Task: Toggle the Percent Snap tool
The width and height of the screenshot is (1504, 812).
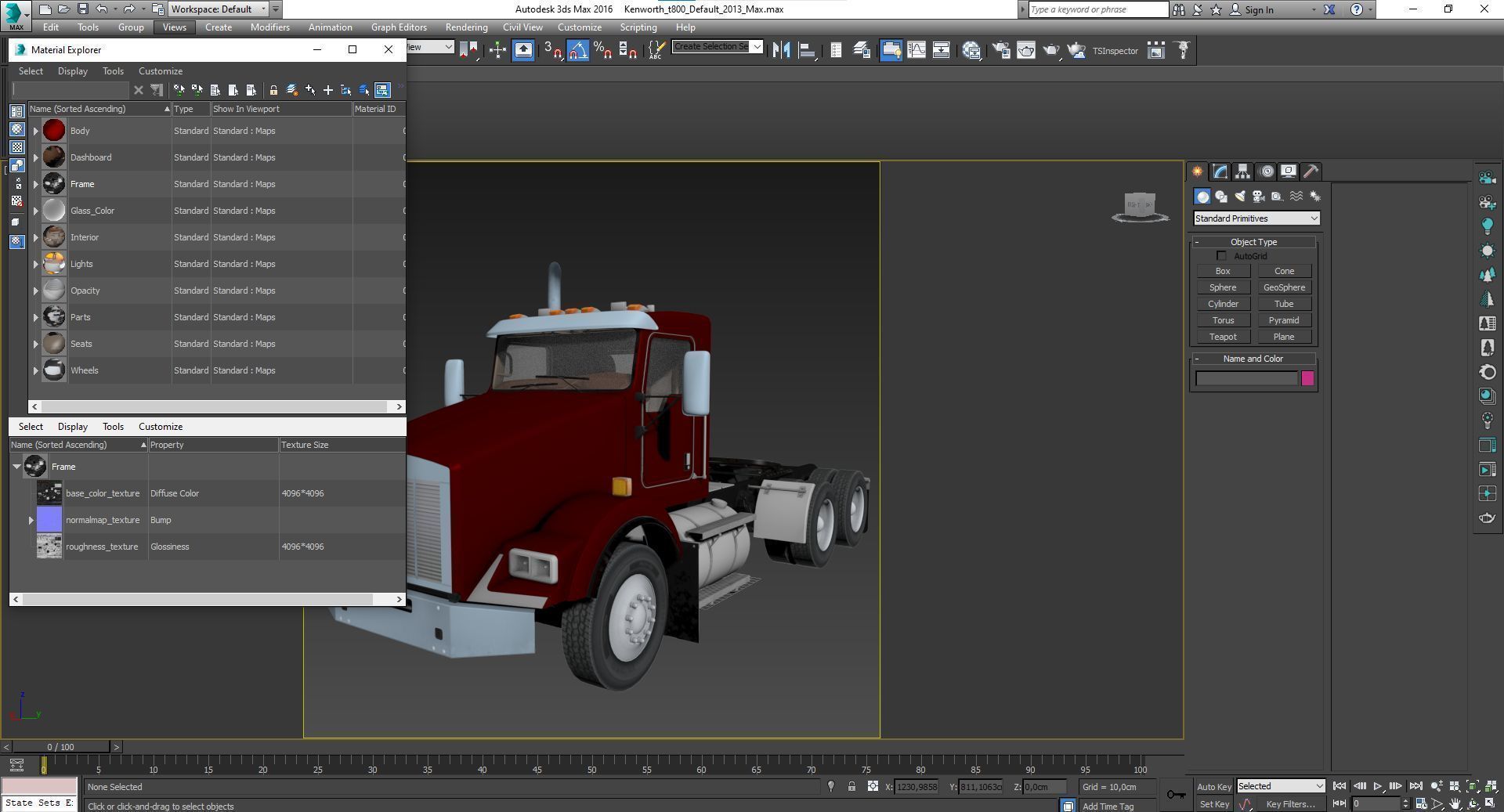Action: (x=602, y=51)
